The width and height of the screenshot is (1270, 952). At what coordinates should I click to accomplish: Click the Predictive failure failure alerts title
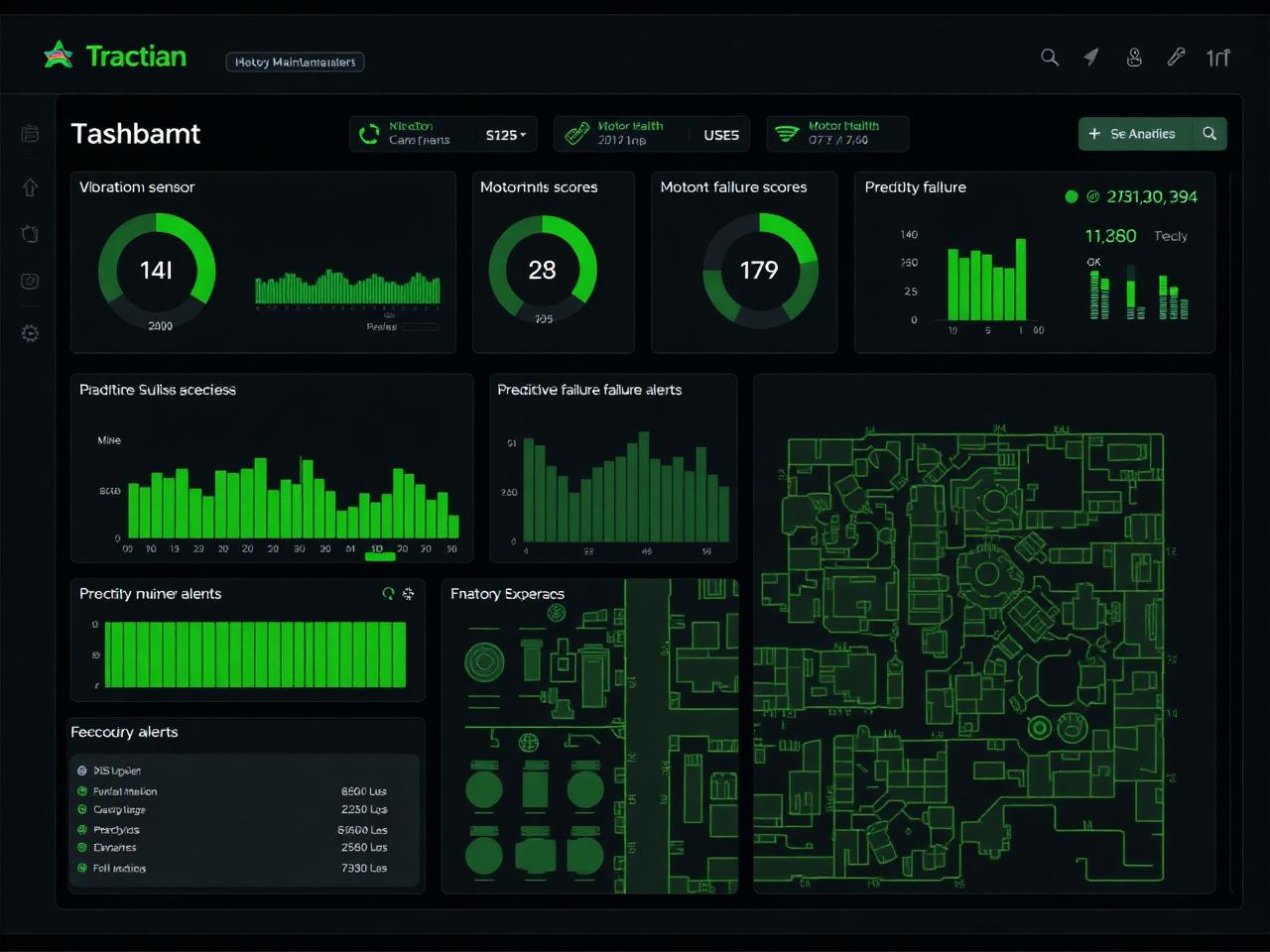click(x=589, y=390)
